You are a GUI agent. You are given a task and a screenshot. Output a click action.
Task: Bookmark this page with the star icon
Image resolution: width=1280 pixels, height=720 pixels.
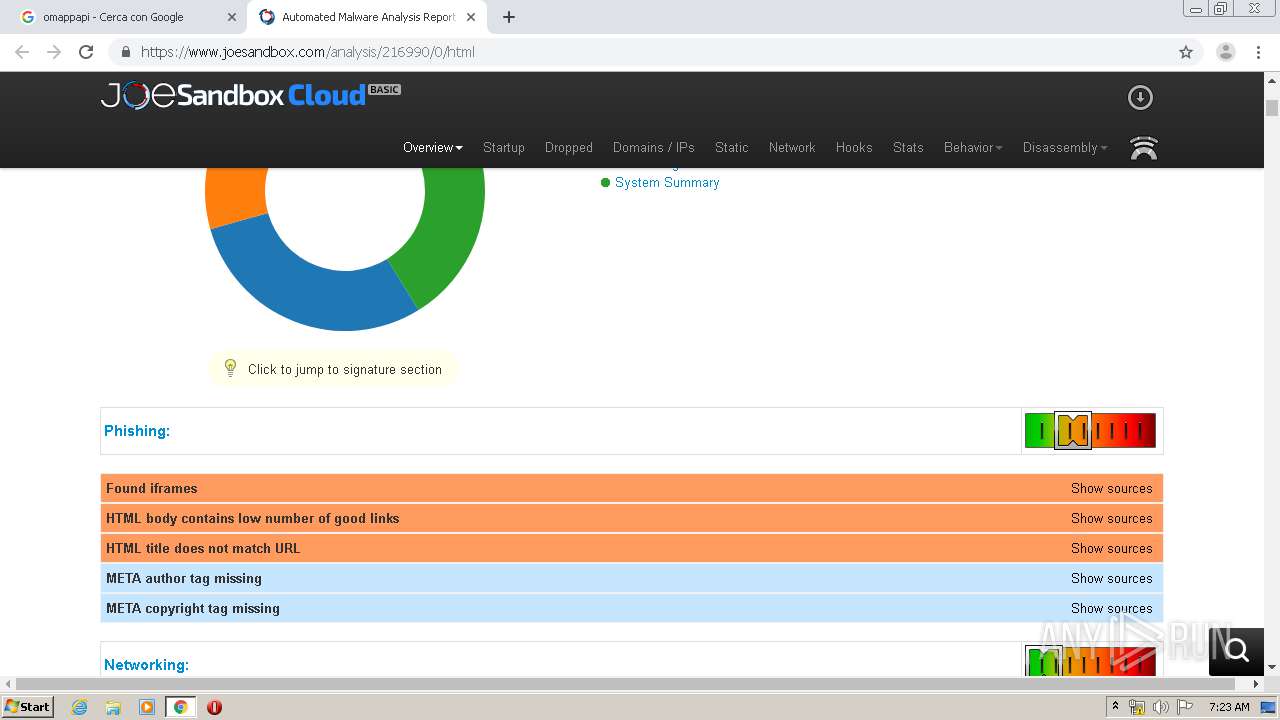1186,52
